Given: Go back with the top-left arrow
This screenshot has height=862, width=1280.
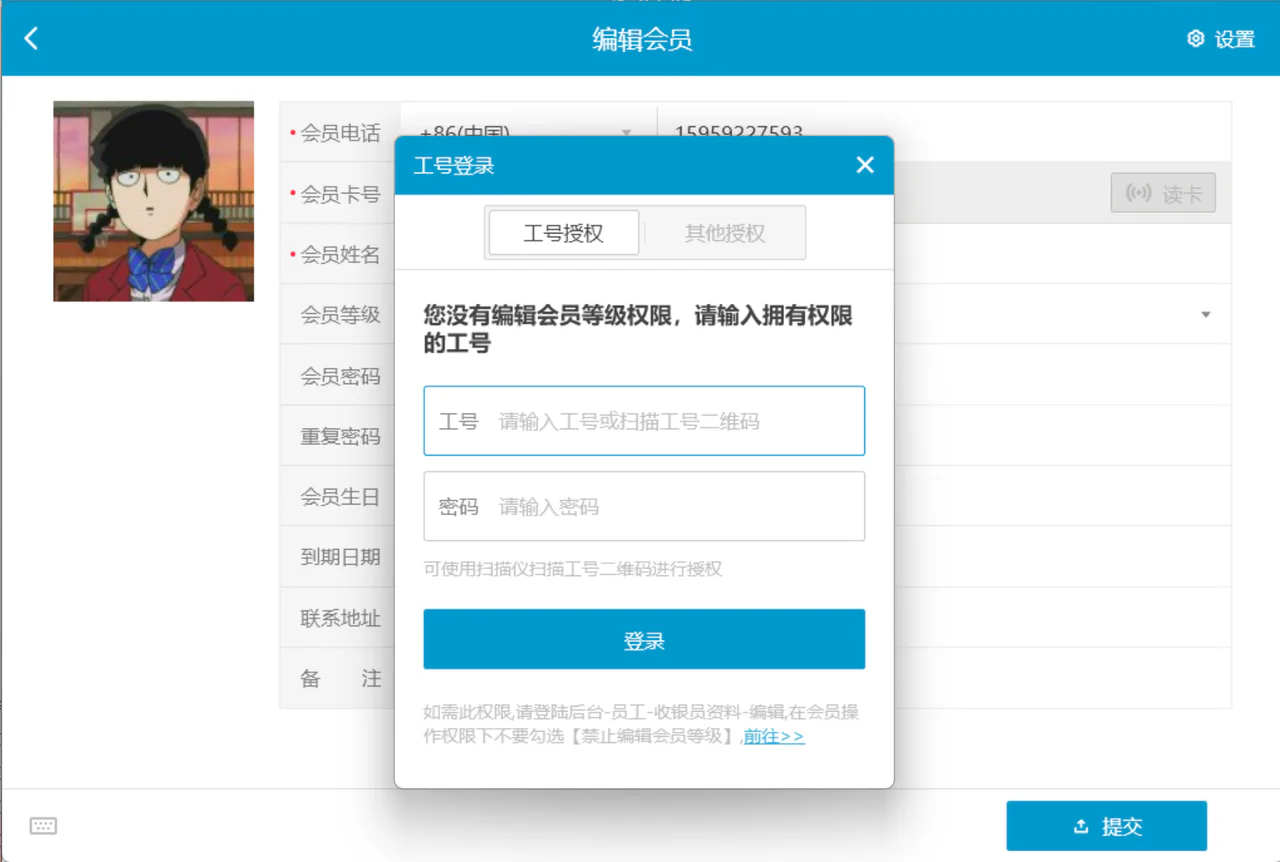Looking at the screenshot, I should (x=31, y=38).
